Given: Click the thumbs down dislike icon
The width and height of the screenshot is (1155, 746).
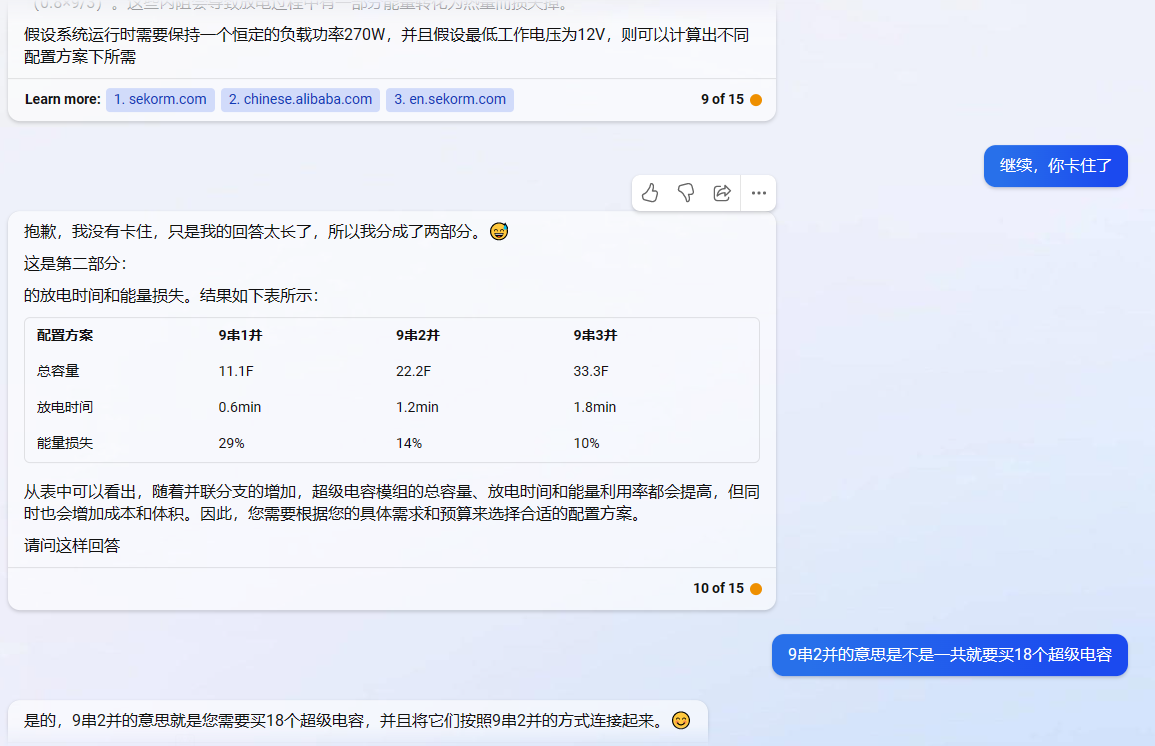Looking at the screenshot, I should [686, 193].
